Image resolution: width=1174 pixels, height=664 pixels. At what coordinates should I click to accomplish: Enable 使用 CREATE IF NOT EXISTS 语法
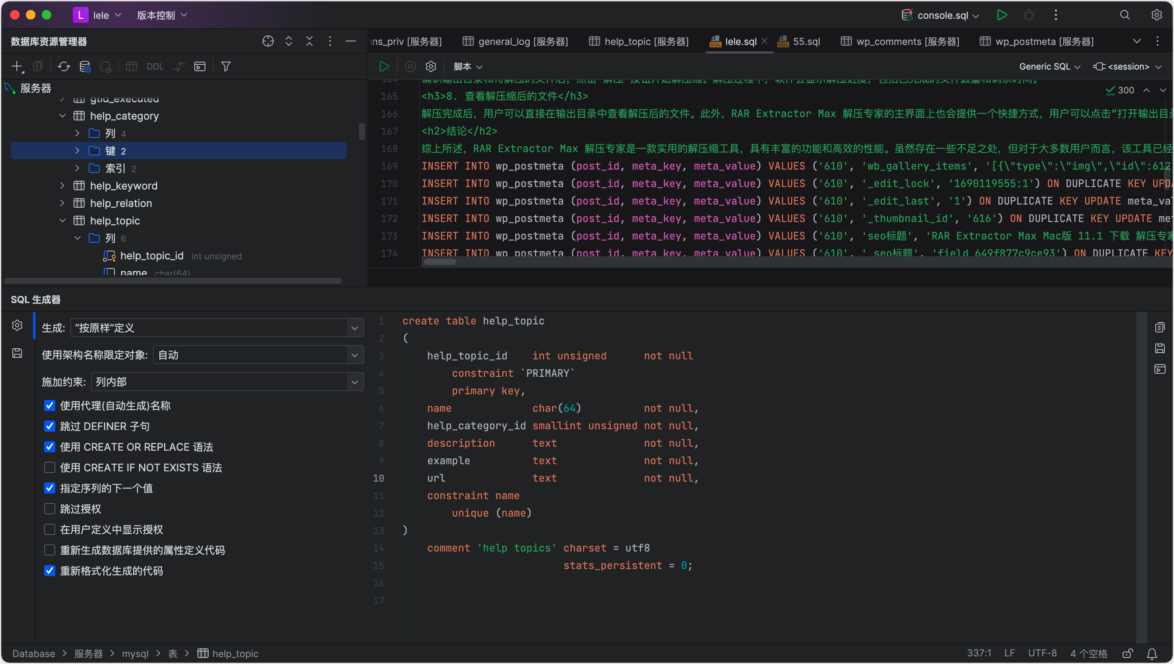coord(49,468)
